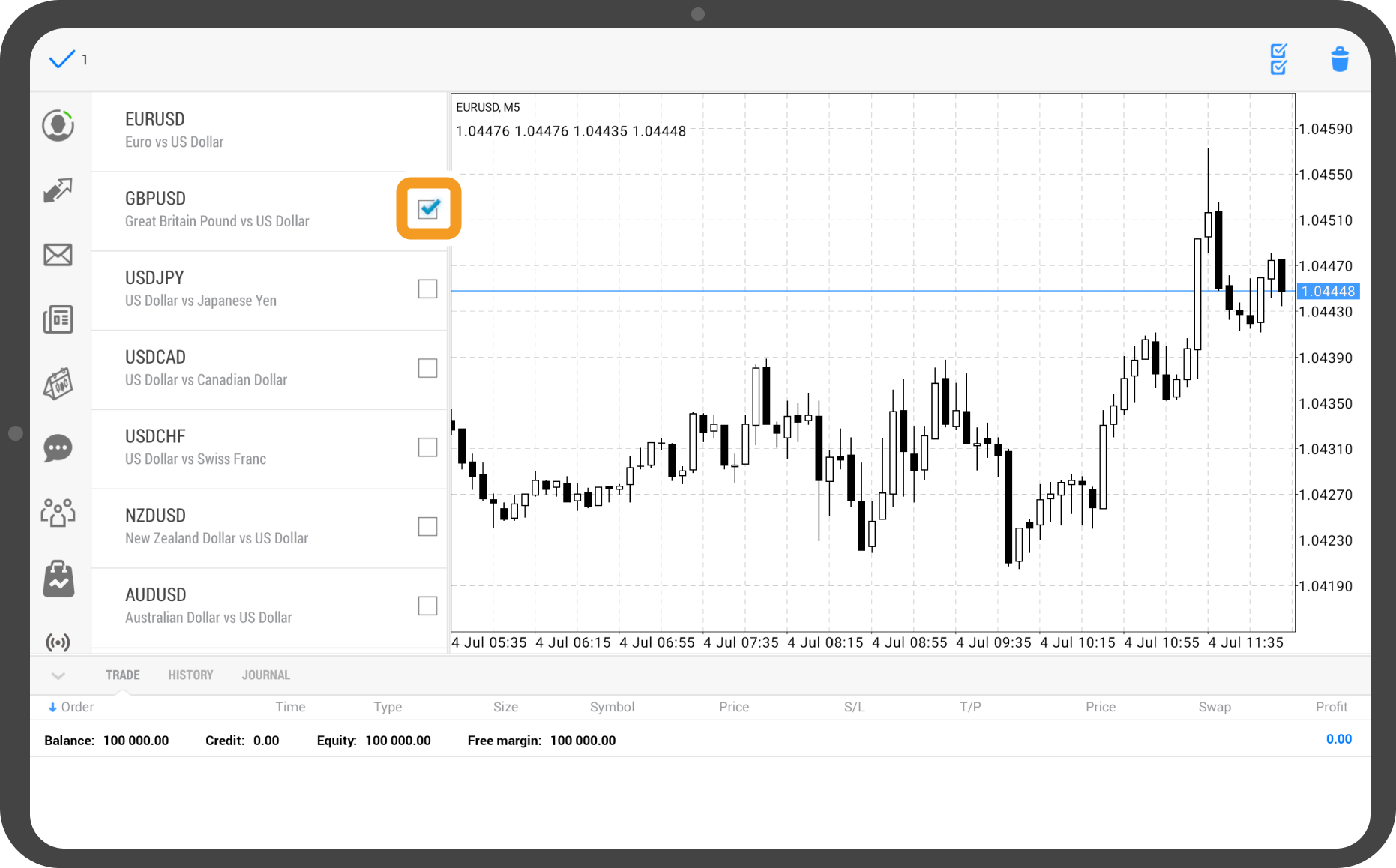Image resolution: width=1396 pixels, height=868 pixels.
Task: Open the mailbox envelope icon
Action: tap(58, 255)
